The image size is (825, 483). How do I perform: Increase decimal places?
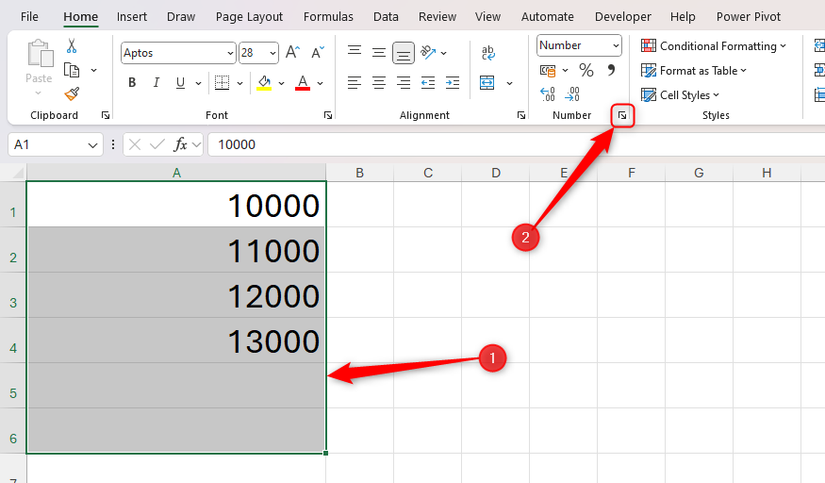(x=548, y=94)
